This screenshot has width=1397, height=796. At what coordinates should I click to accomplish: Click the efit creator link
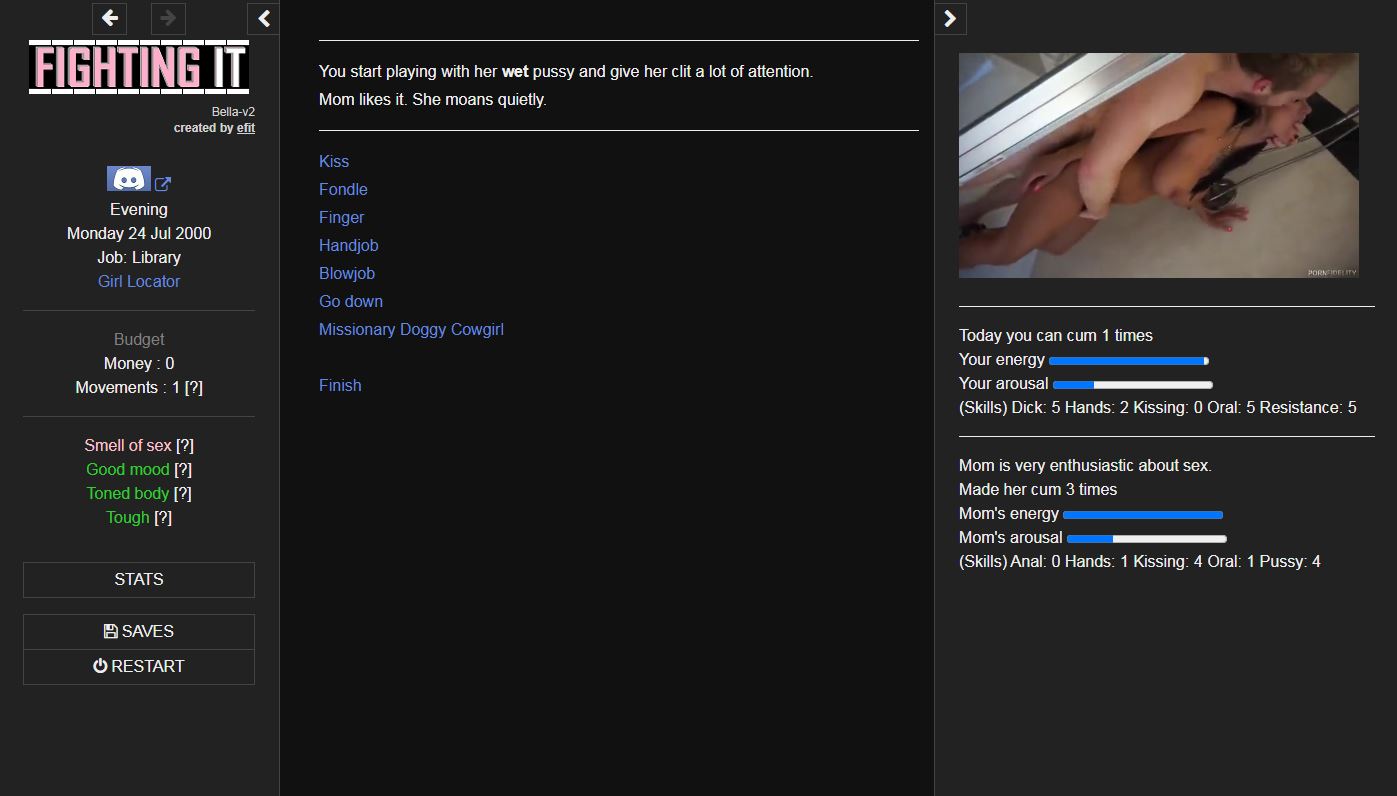pos(246,128)
